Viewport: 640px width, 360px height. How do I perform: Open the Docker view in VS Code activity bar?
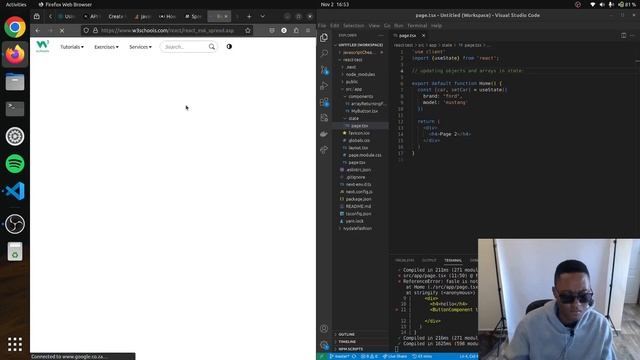pyautogui.click(x=324, y=134)
